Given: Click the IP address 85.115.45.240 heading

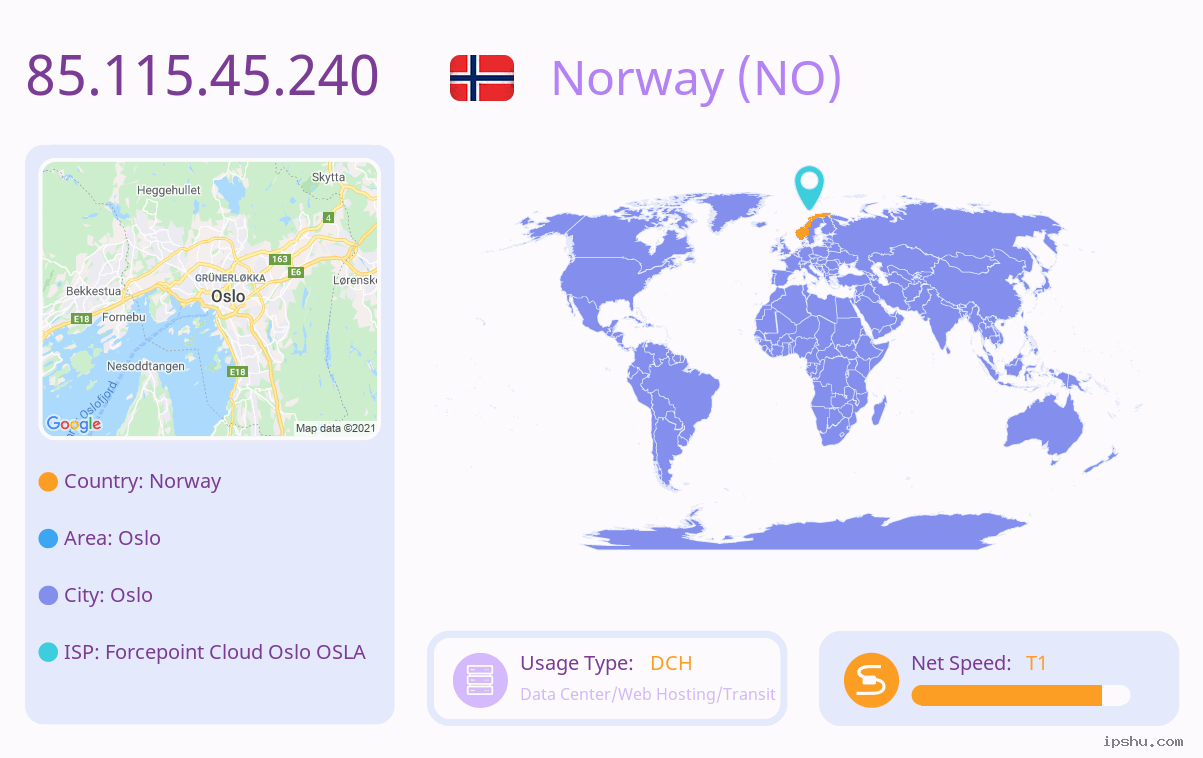Looking at the screenshot, I should tap(203, 76).
